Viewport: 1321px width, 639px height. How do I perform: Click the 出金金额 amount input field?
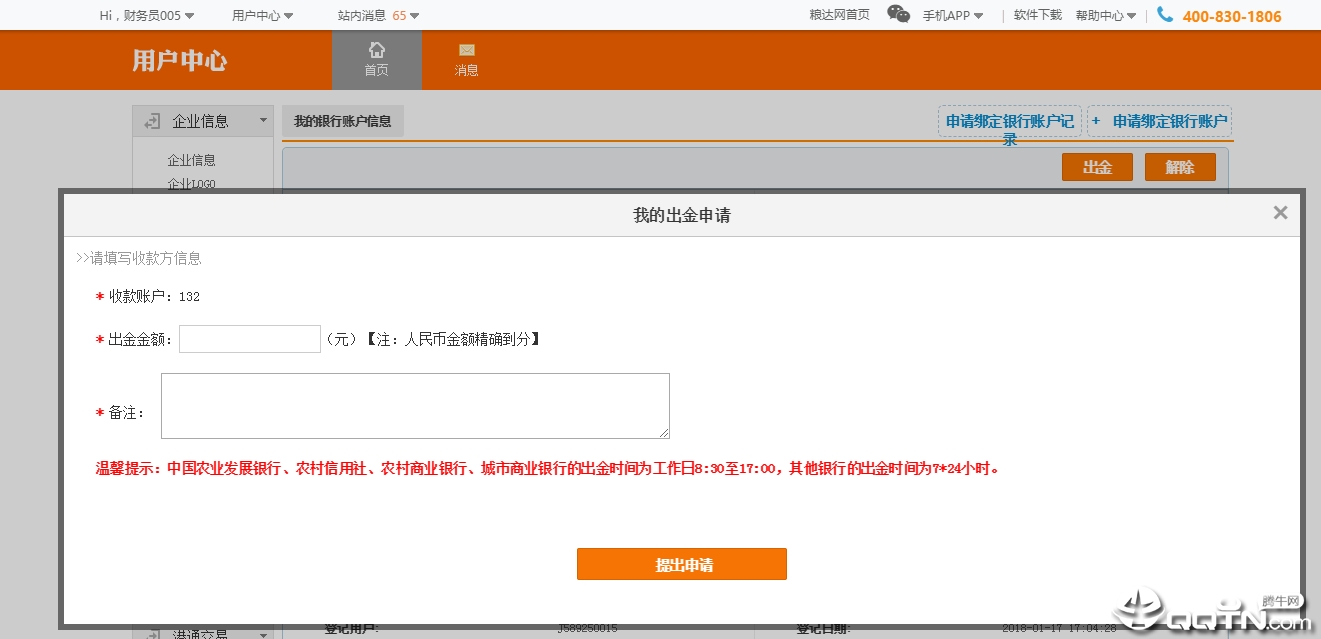pos(250,339)
